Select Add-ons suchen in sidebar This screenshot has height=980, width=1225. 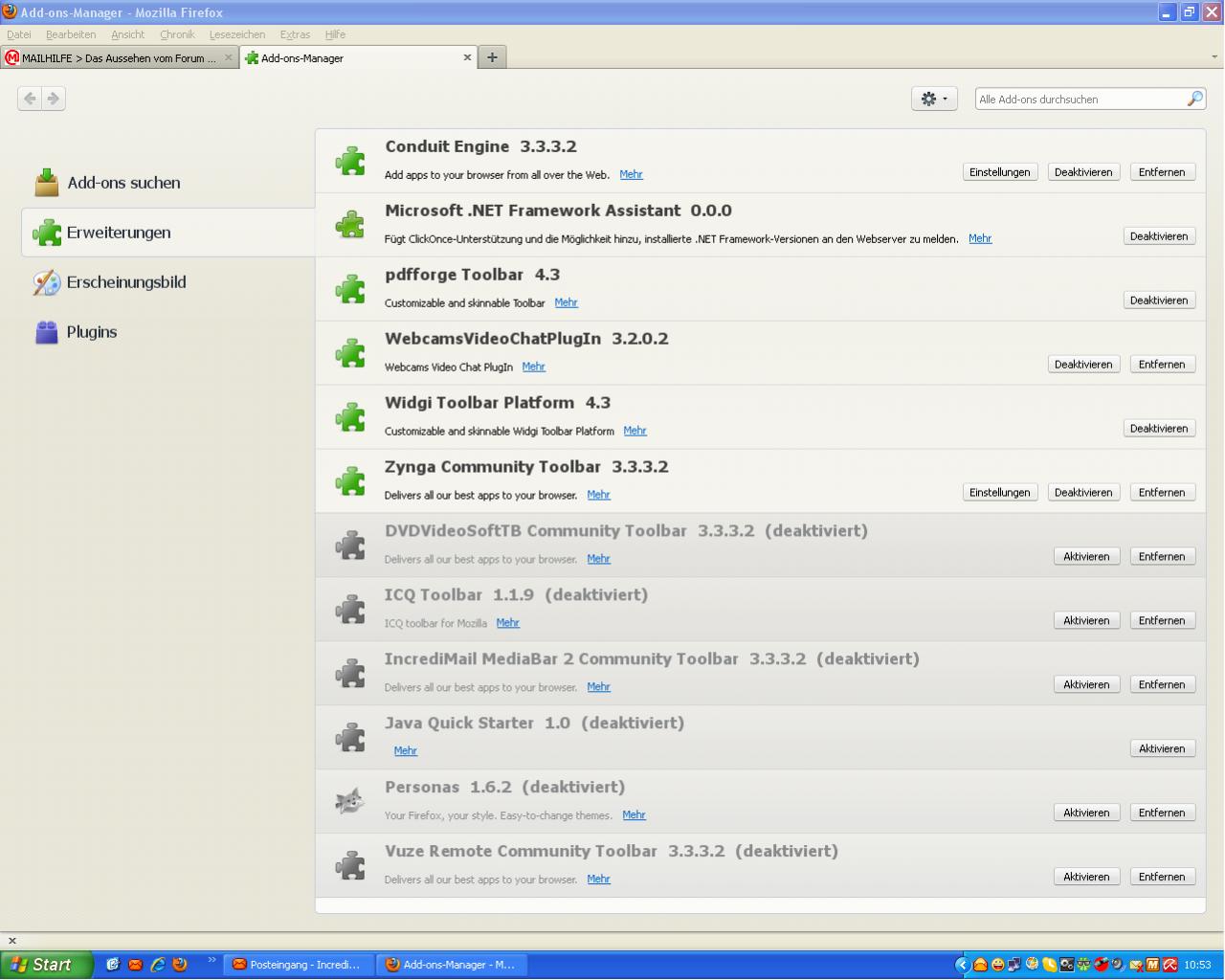pyautogui.click(x=167, y=182)
